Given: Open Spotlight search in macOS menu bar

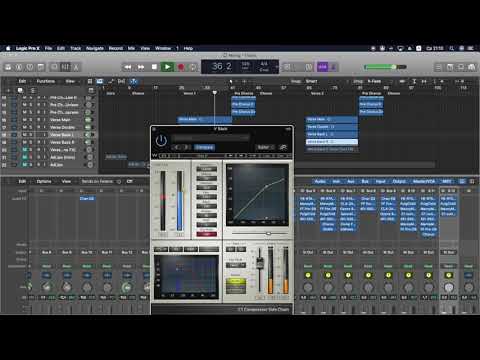Looking at the screenshot, I should tap(452, 48).
